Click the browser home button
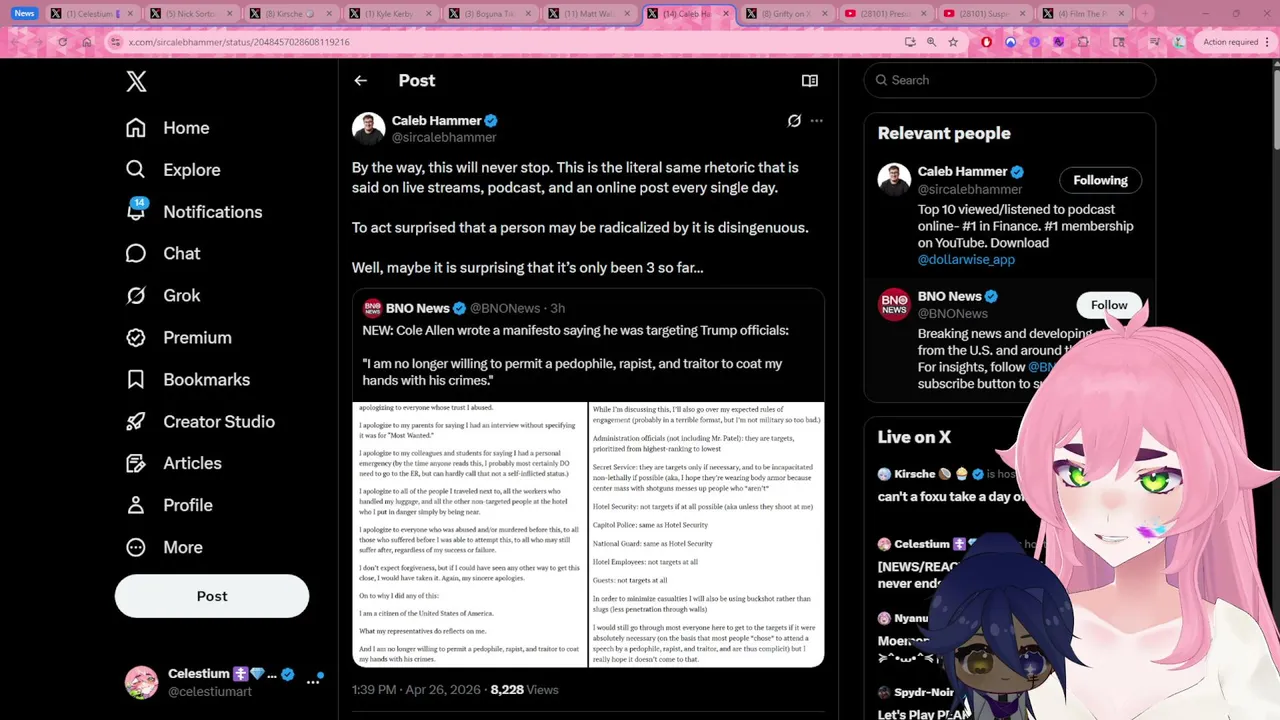Viewport: 1280px width, 720px height. [x=86, y=42]
